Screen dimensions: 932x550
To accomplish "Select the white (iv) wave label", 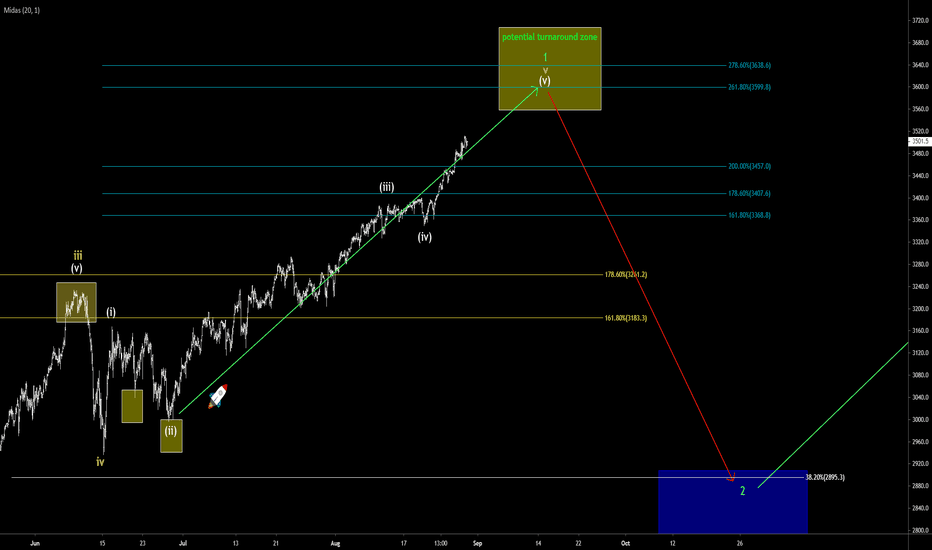I will click(424, 237).
